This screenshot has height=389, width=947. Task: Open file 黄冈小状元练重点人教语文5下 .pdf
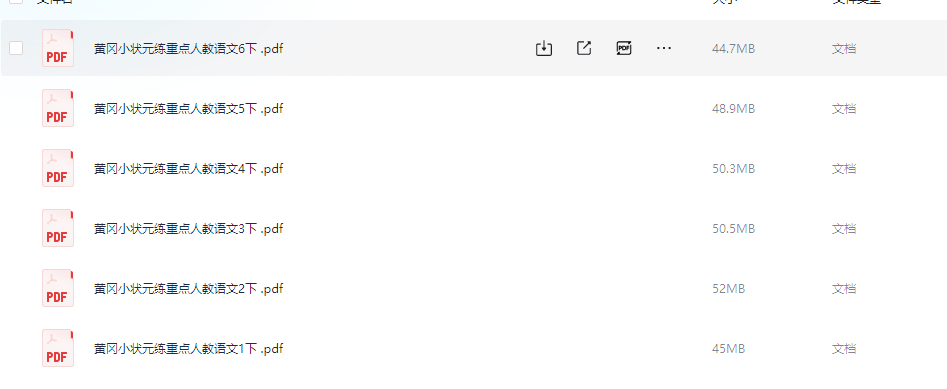[188, 109]
